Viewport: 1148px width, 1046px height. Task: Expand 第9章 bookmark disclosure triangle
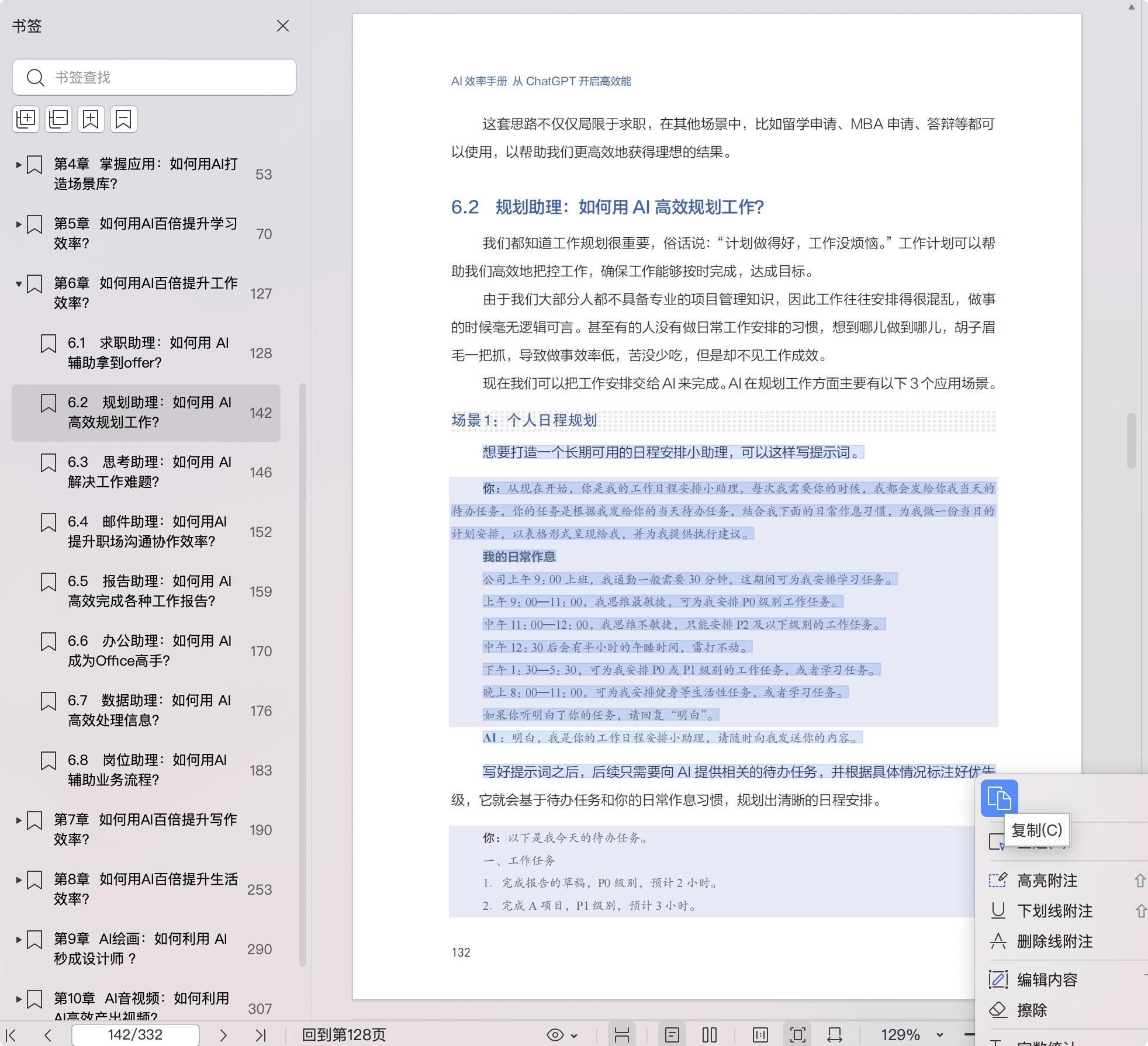click(19, 940)
